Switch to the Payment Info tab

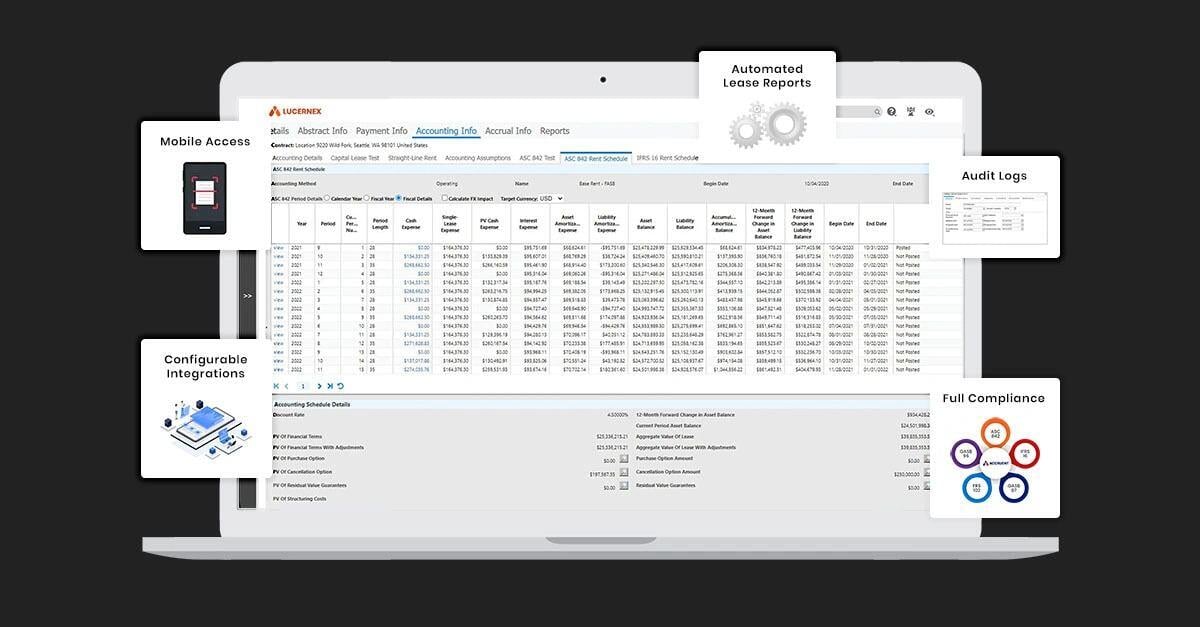[381, 131]
